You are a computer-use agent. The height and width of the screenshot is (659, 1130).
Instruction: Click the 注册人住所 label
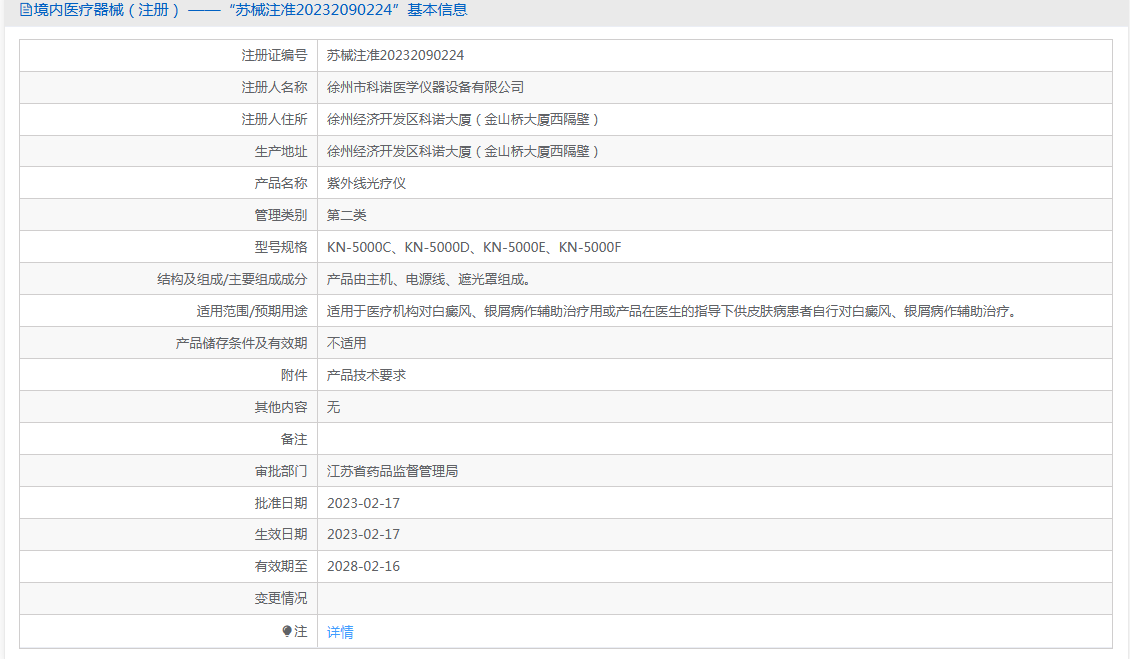point(274,119)
